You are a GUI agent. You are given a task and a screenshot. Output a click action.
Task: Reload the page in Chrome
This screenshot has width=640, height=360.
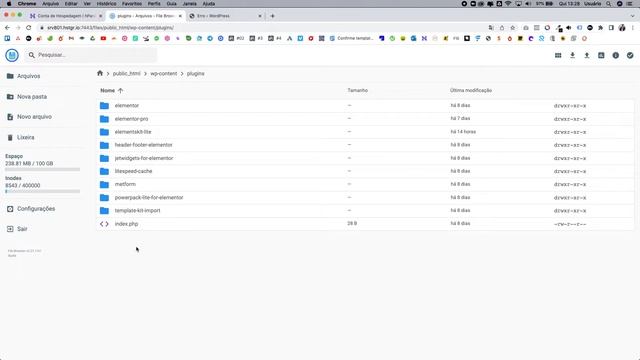tap(29, 28)
